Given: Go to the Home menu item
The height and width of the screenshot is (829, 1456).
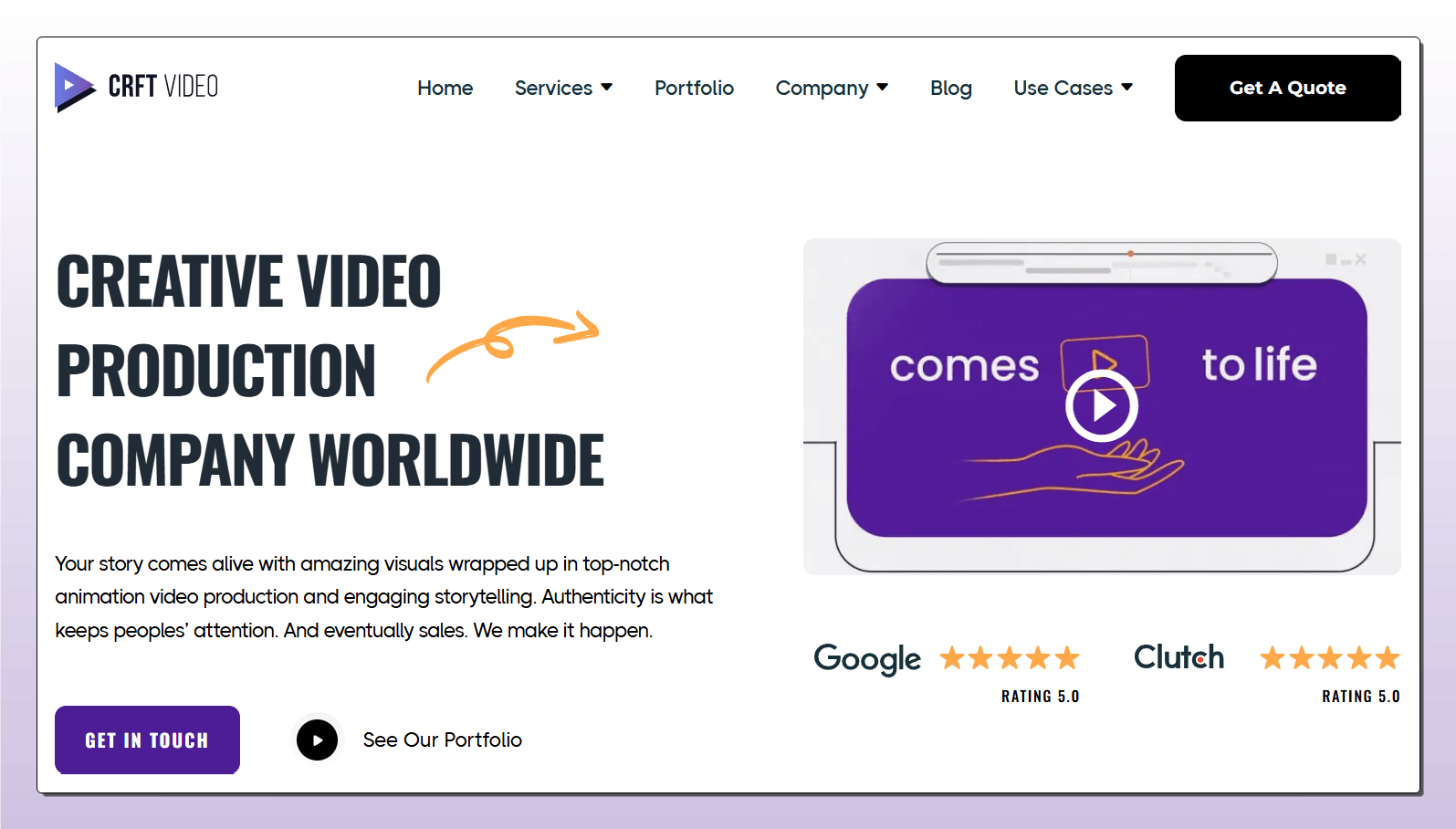Looking at the screenshot, I should coord(445,88).
